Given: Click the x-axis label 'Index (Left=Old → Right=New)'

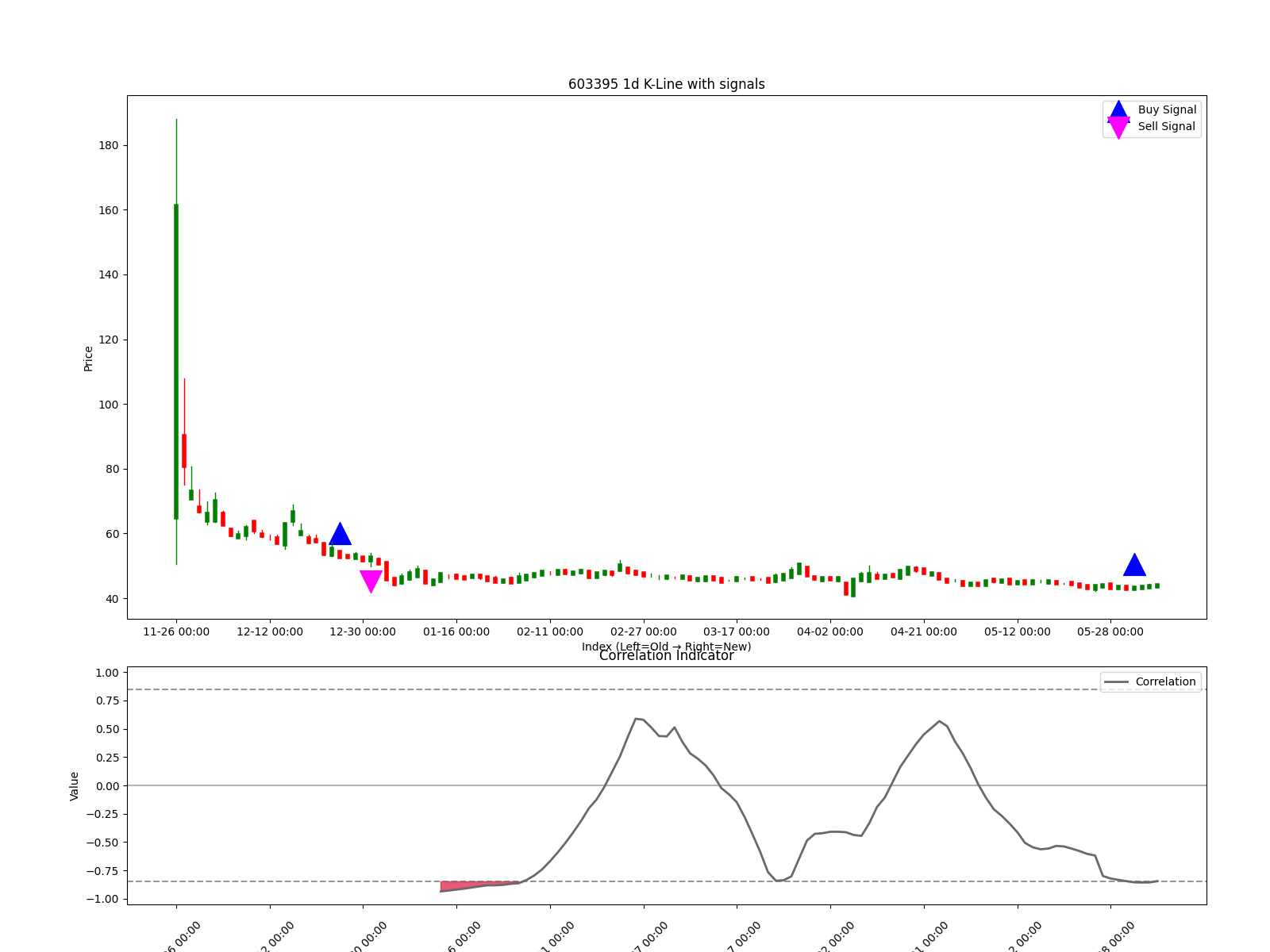Looking at the screenshot, I should coord(667,647).
